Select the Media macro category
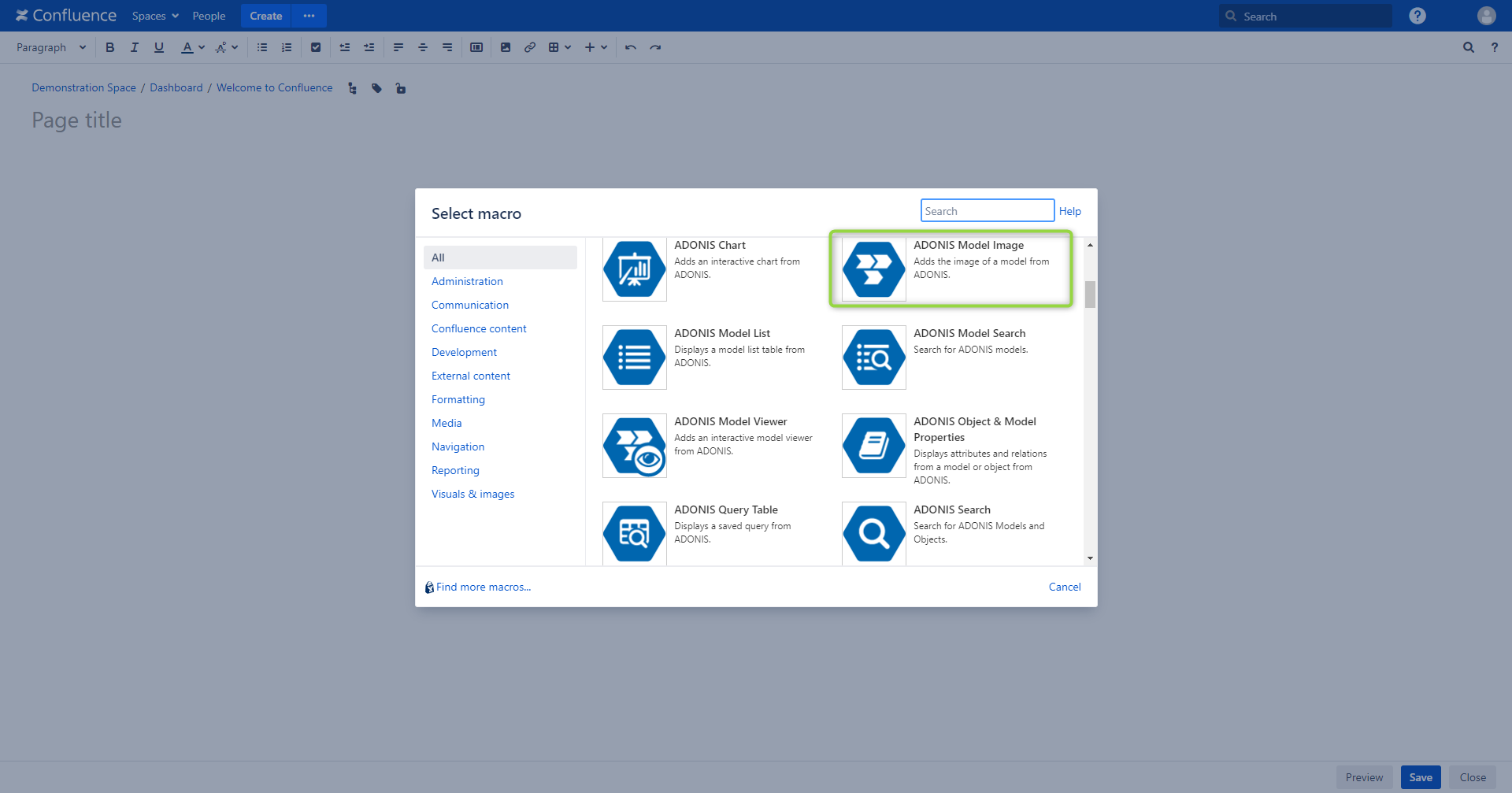1512x793 pixels. click(x=447, y=423)
